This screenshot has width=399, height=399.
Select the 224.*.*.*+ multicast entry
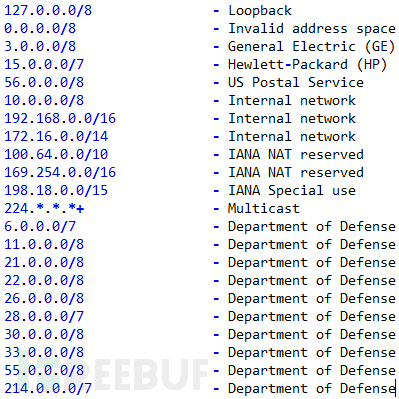pos(44,209)
